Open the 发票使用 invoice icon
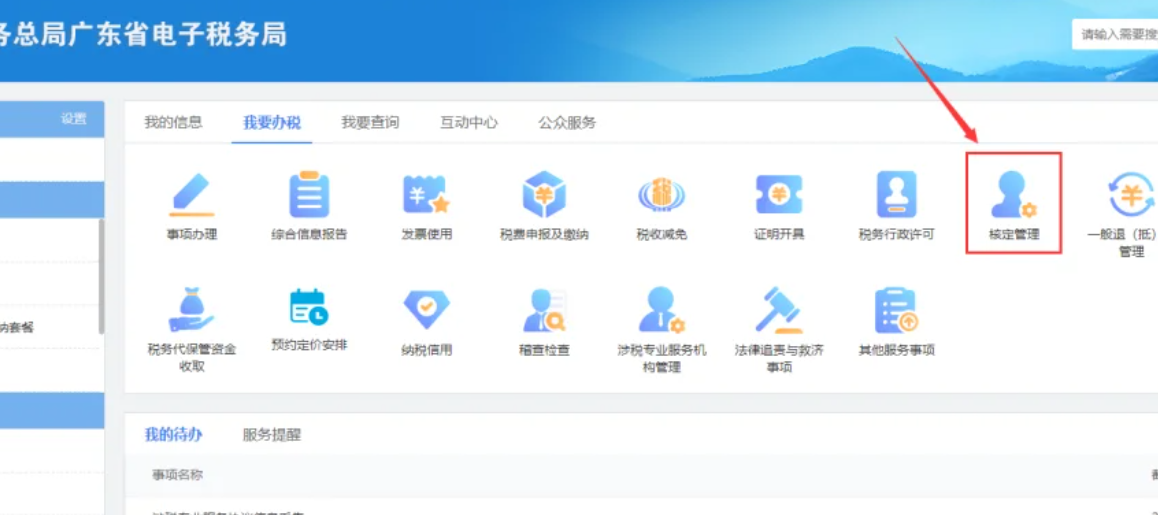Viewport: 1158px width, 515px height. click(426, 194)
